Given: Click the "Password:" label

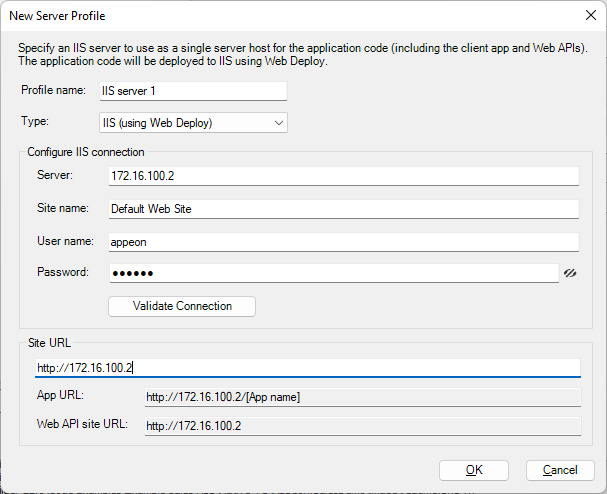Looking at the screenshot, I should point(63,272).
